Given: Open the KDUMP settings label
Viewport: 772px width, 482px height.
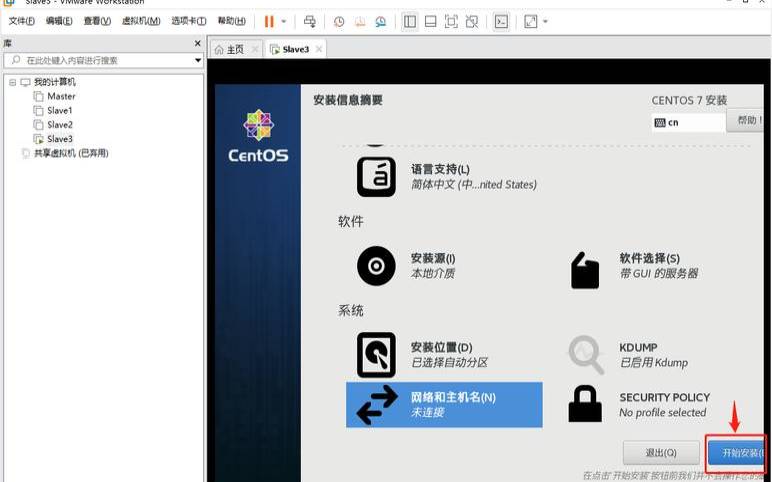Looking at the screenshot, I should 638,348.
